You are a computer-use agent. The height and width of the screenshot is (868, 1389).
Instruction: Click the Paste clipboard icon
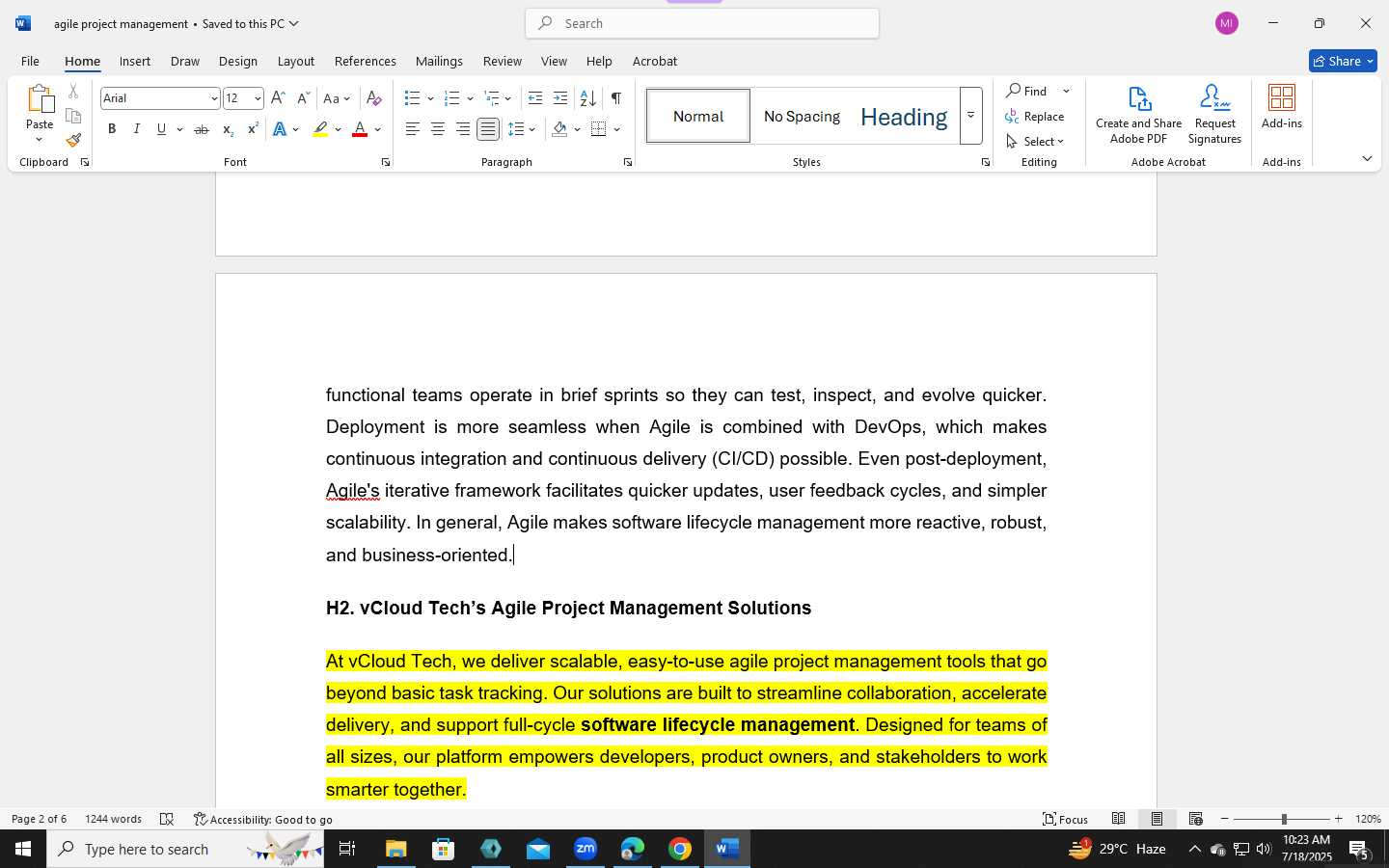pyautogui.click(x=40, y=100)
